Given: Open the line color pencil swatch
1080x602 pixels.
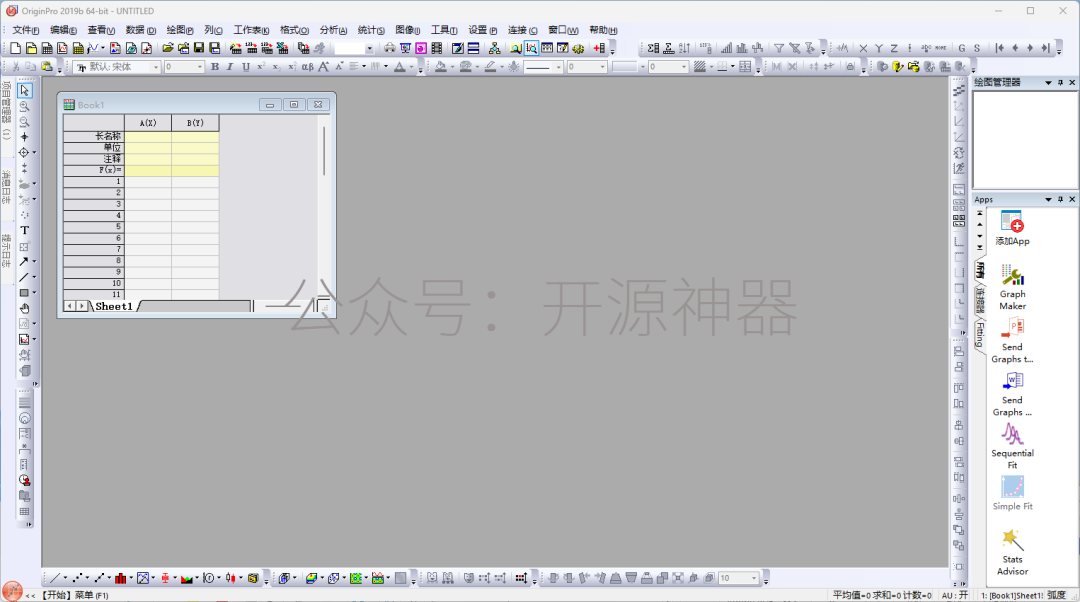Looking at the screenshot, I should [x=490, y=67].
